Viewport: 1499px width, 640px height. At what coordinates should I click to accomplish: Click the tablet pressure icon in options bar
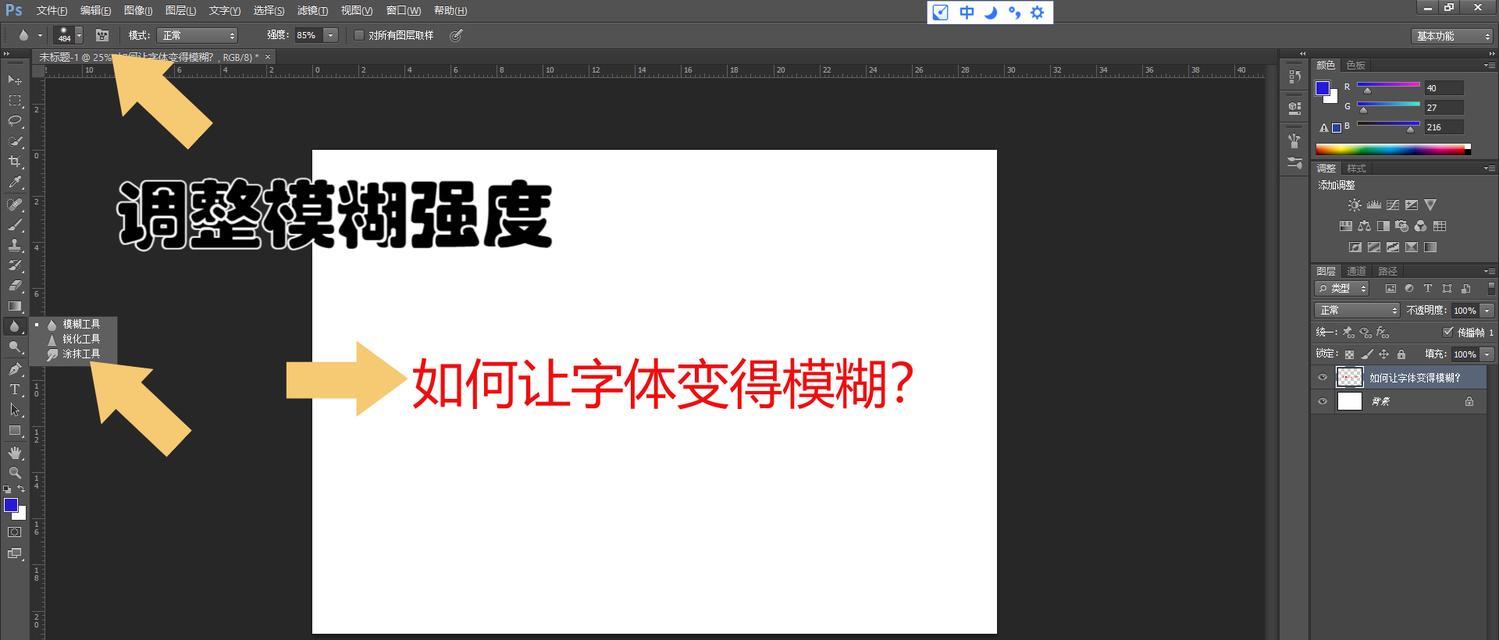point(456,35)
